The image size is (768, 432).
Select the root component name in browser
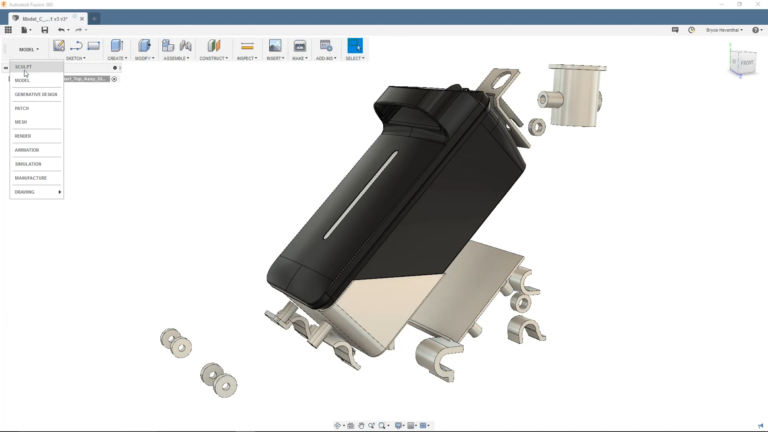tap(84, 79)
